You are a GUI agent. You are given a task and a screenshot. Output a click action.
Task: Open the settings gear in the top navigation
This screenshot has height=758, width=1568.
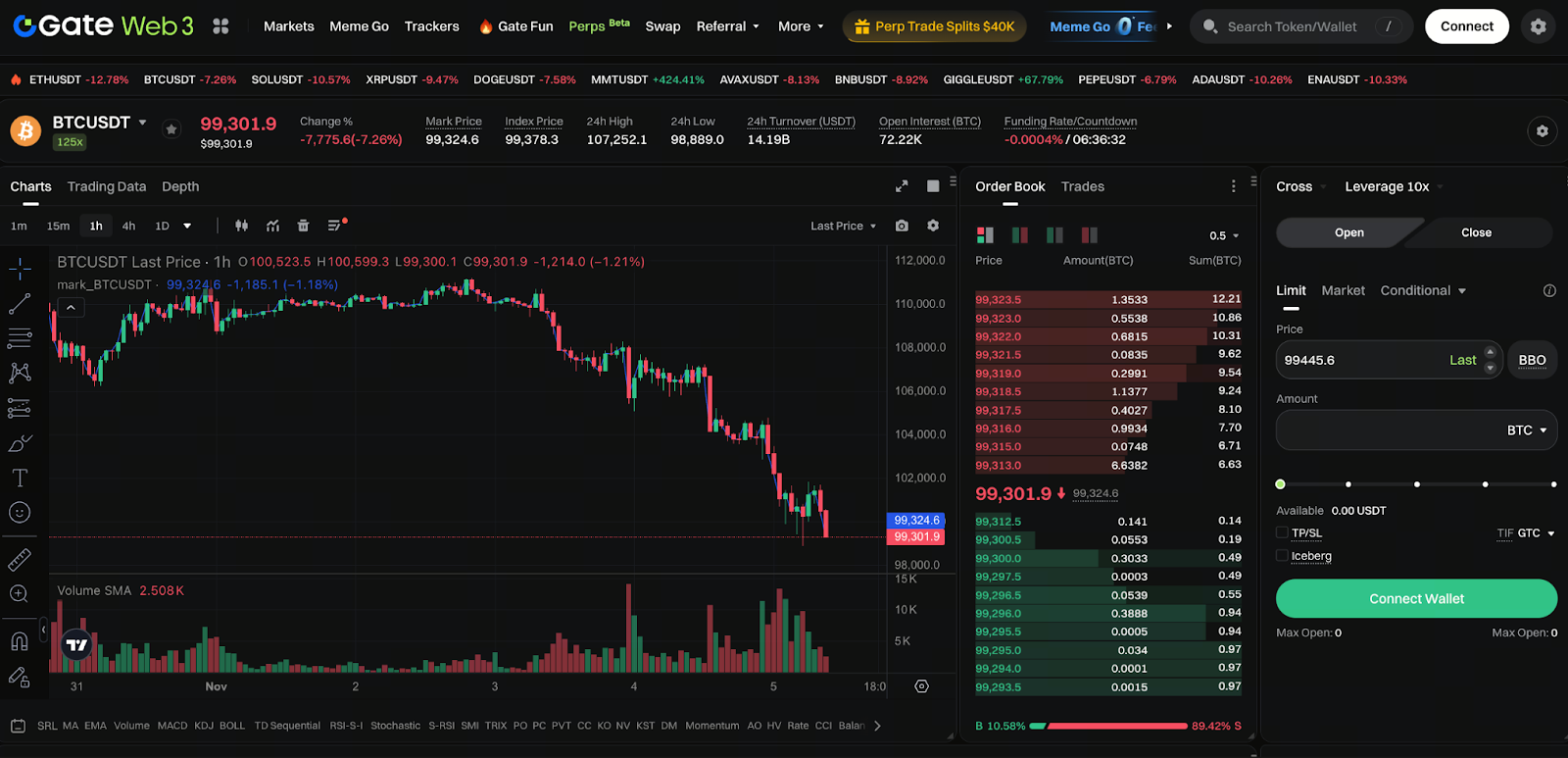point(1538,26)
